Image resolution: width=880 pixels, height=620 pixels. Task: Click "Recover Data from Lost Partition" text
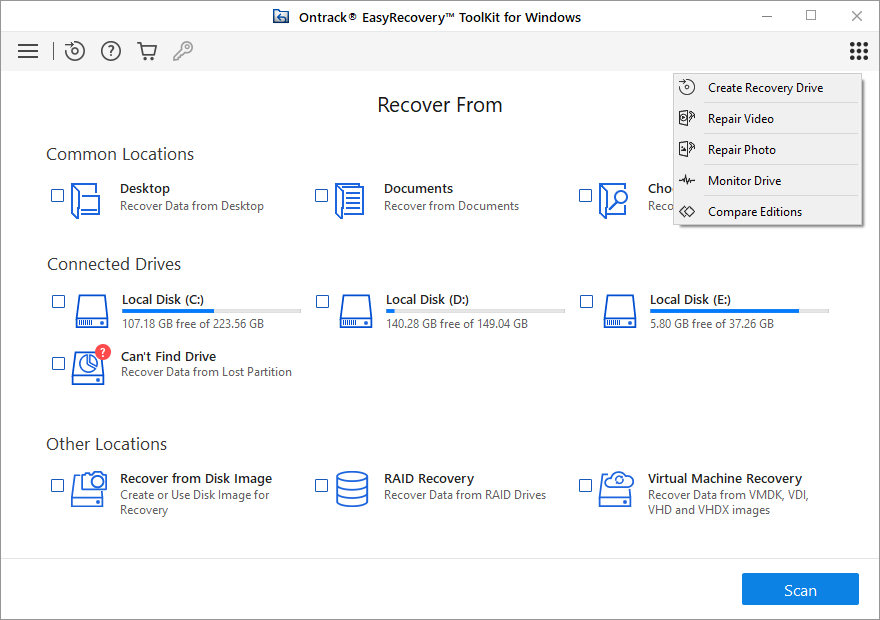click(207, 372)
